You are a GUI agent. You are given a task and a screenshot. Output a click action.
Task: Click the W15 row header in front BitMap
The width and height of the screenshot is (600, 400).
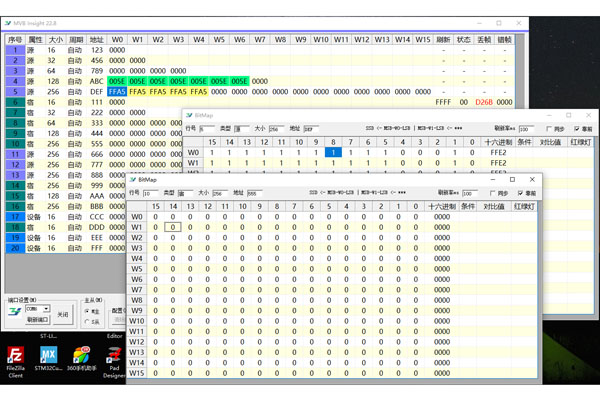(137, 373)
